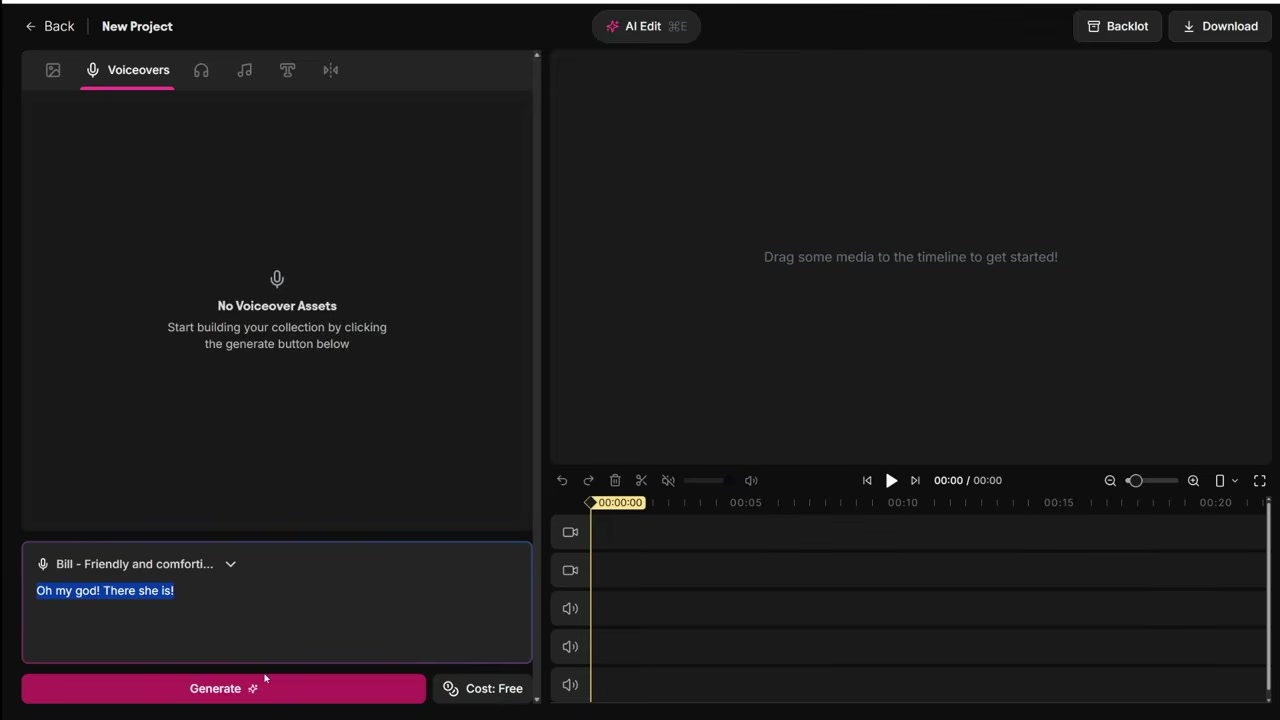Zoom out the timeline

[1110, 481]
